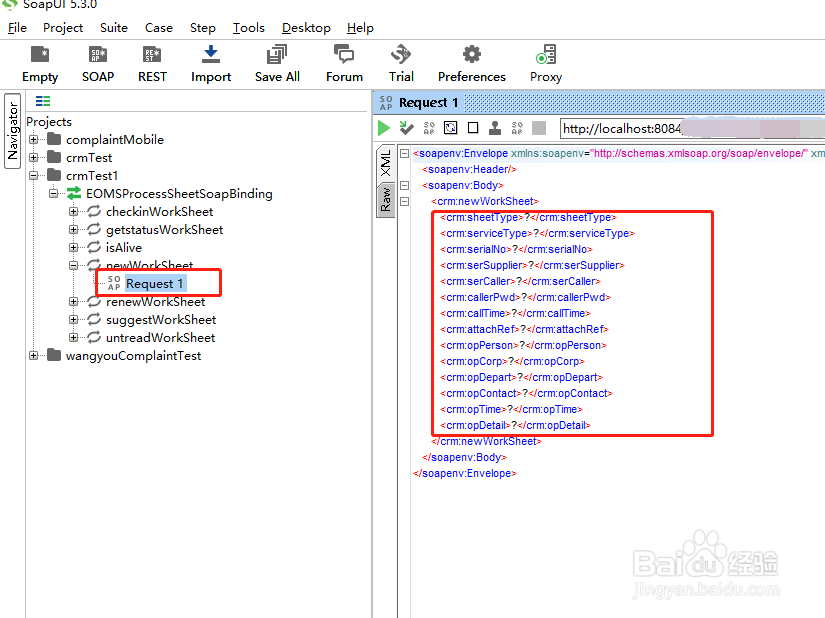Import a project
Screen dimensions: 825x618
[x=211, y=64]
